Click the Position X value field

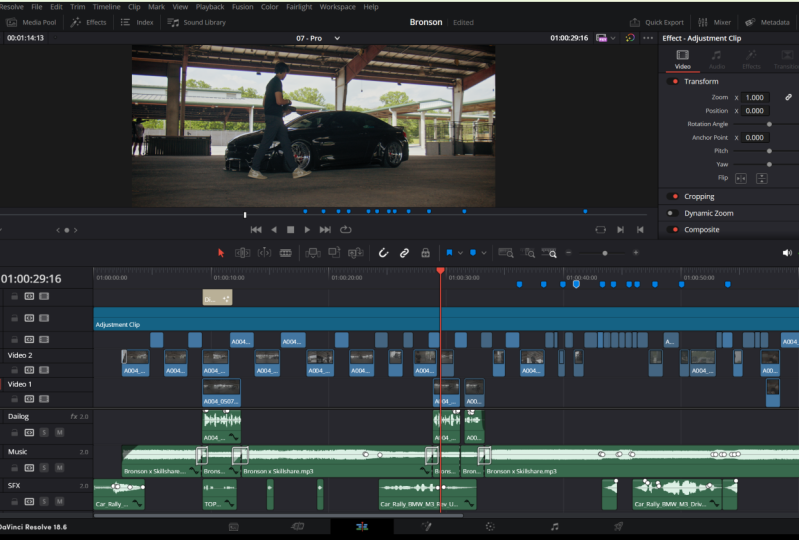pyautogui.click(x=755, y=111)
